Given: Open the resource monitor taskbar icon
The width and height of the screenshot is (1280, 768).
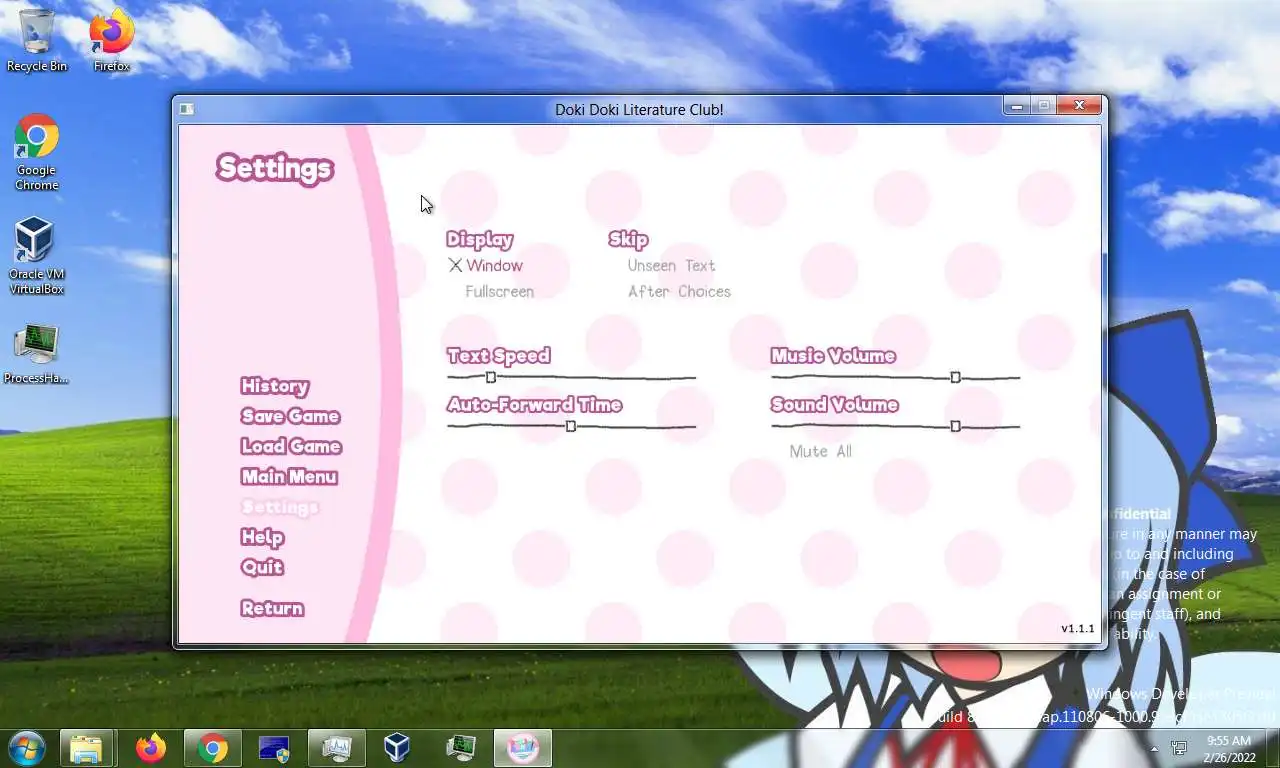Looking at the screenshot, I should [336, 748].
